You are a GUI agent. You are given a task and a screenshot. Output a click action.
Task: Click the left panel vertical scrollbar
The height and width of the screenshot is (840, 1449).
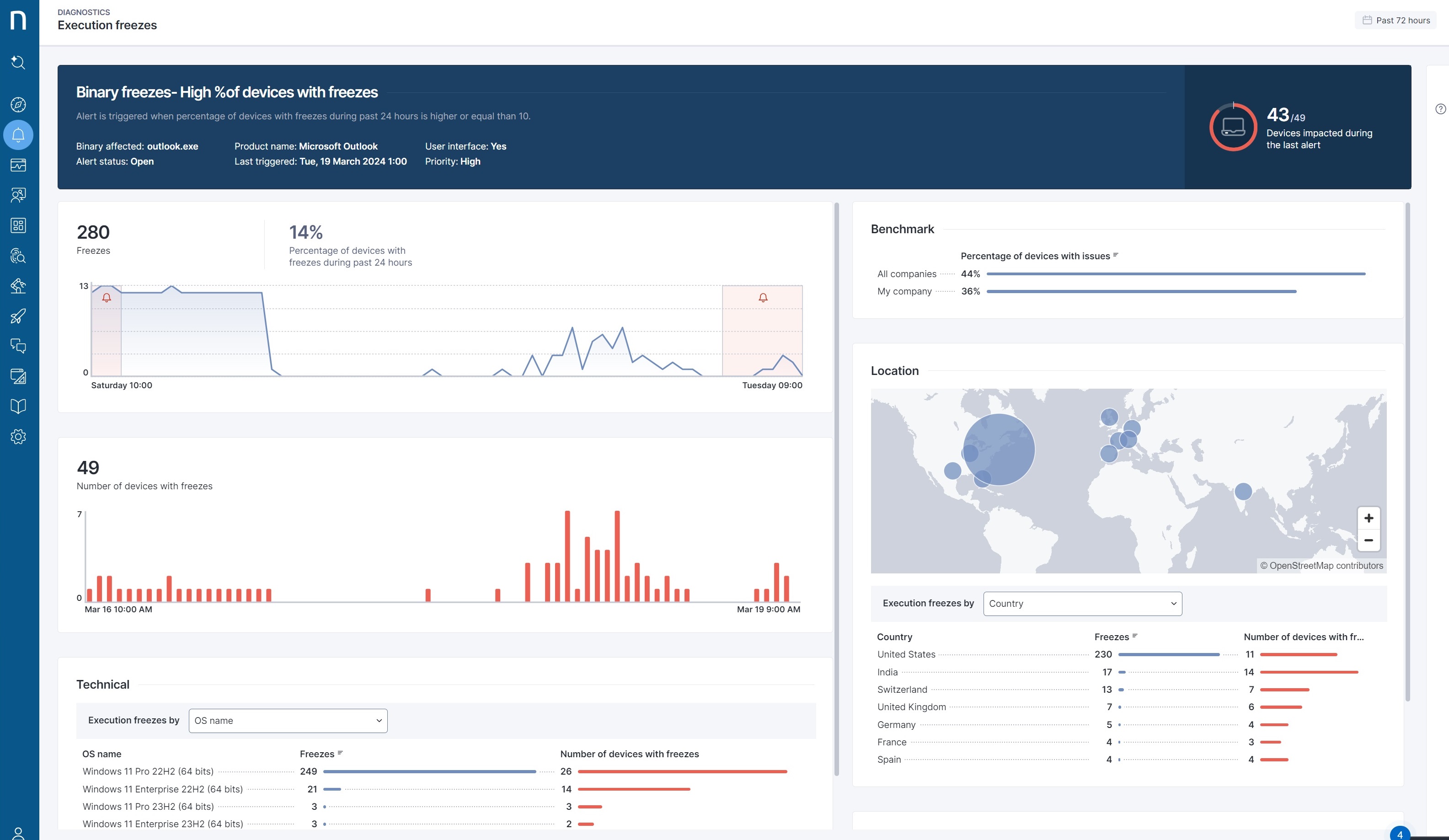(836, 489)
